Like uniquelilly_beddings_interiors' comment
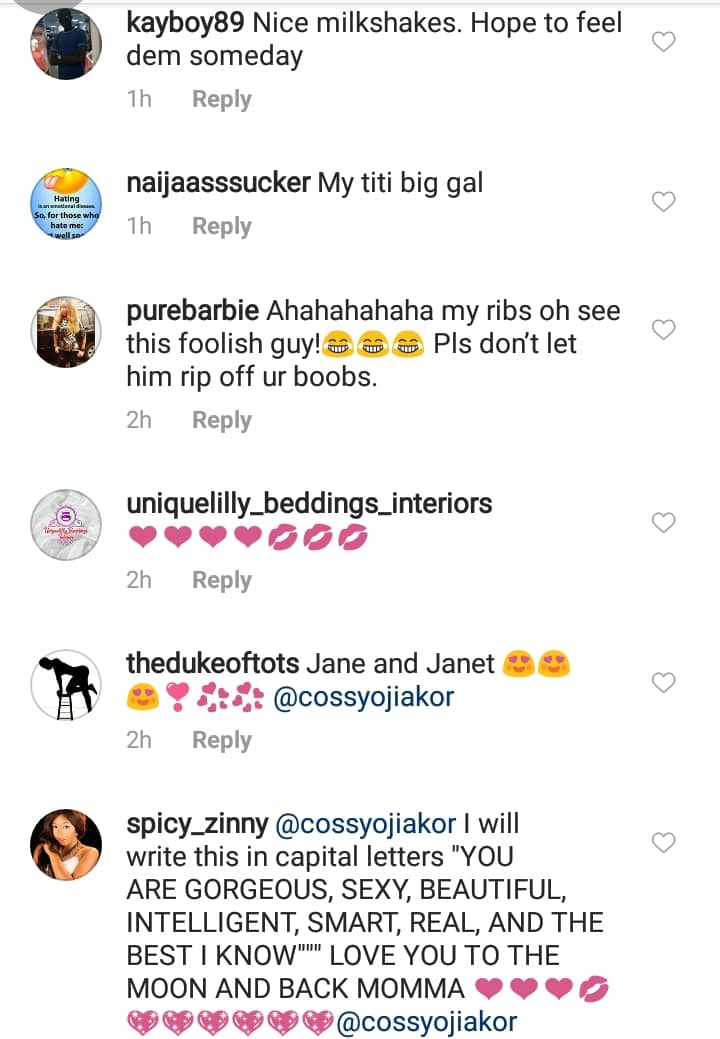Viewport: 720px width, 1039px height. click(664, 523)
